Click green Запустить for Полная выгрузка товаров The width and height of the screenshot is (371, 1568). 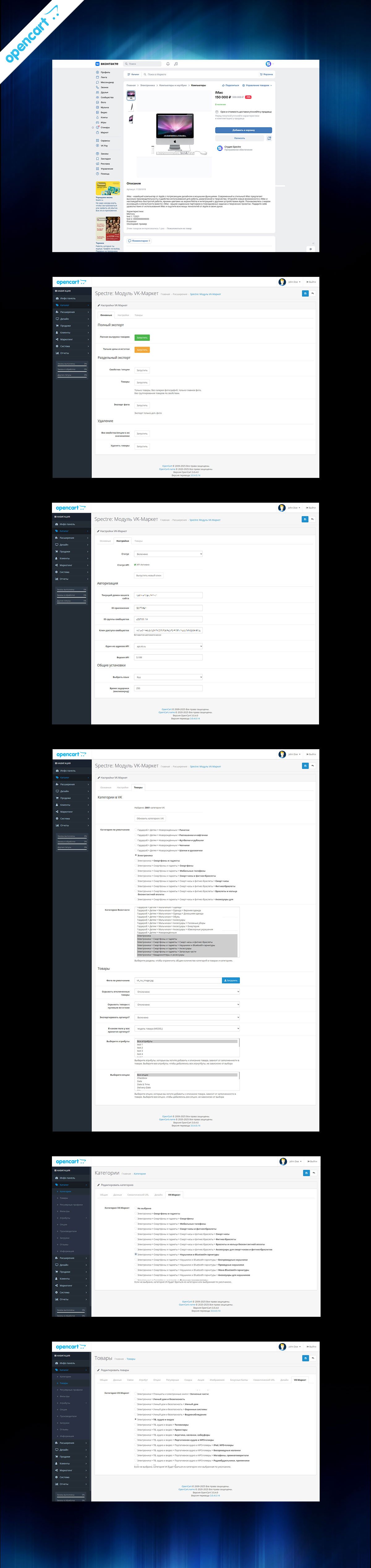tap(142, 337)
